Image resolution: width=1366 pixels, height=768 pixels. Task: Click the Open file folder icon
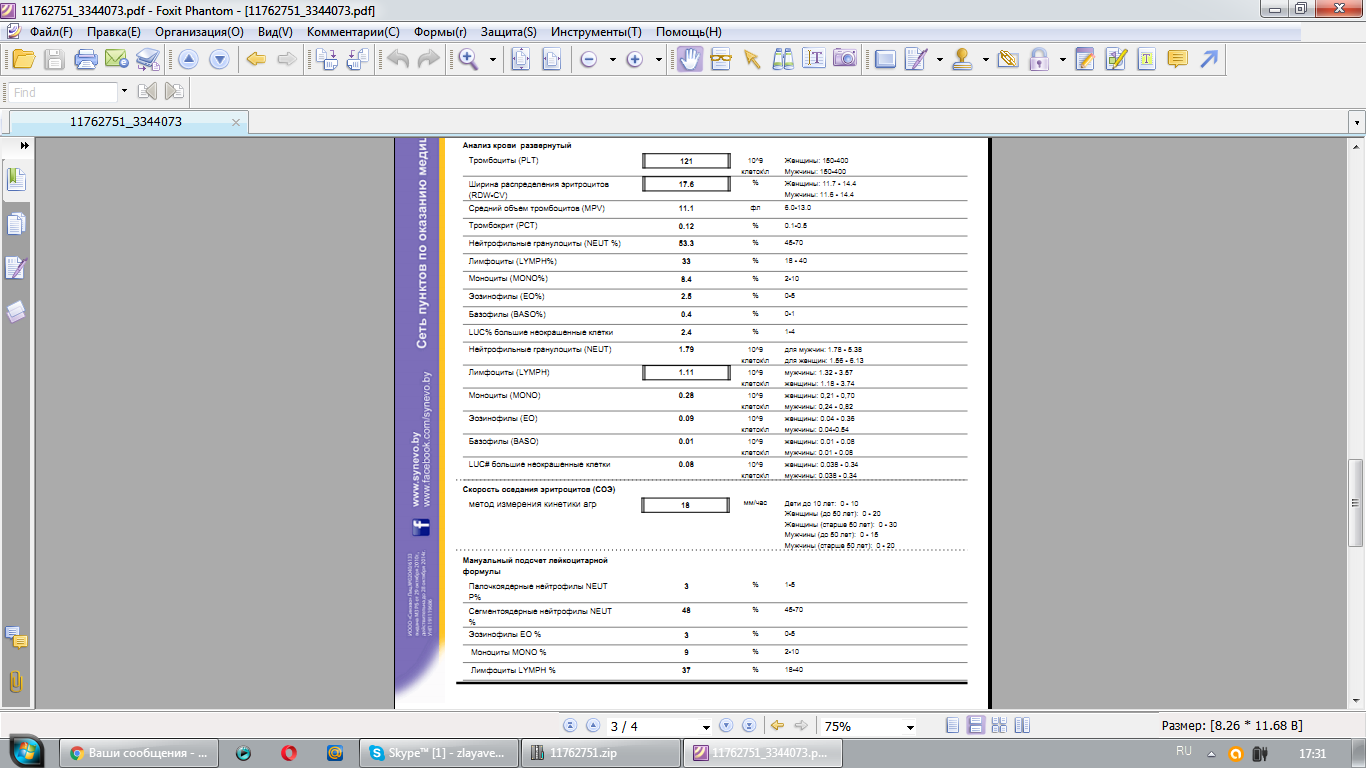[x=23, y=60]
